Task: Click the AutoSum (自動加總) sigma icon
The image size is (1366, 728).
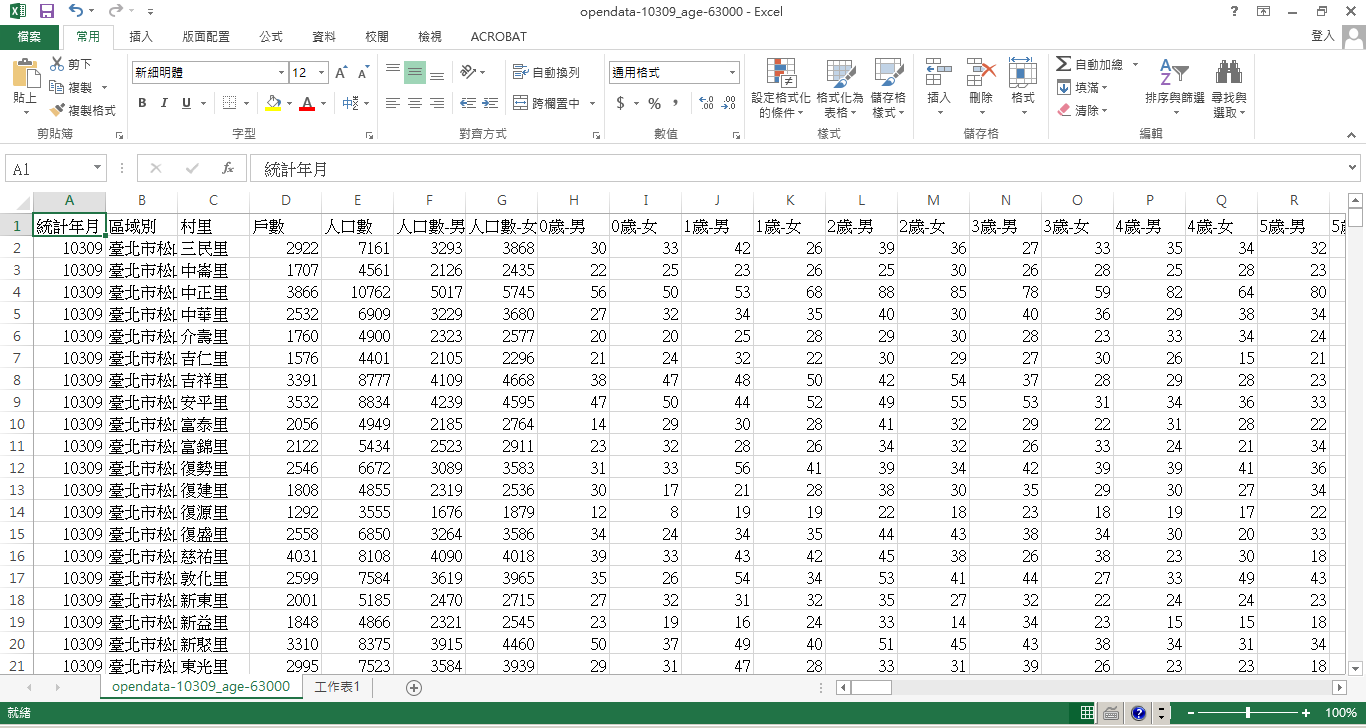Action: click(1064, 65)
